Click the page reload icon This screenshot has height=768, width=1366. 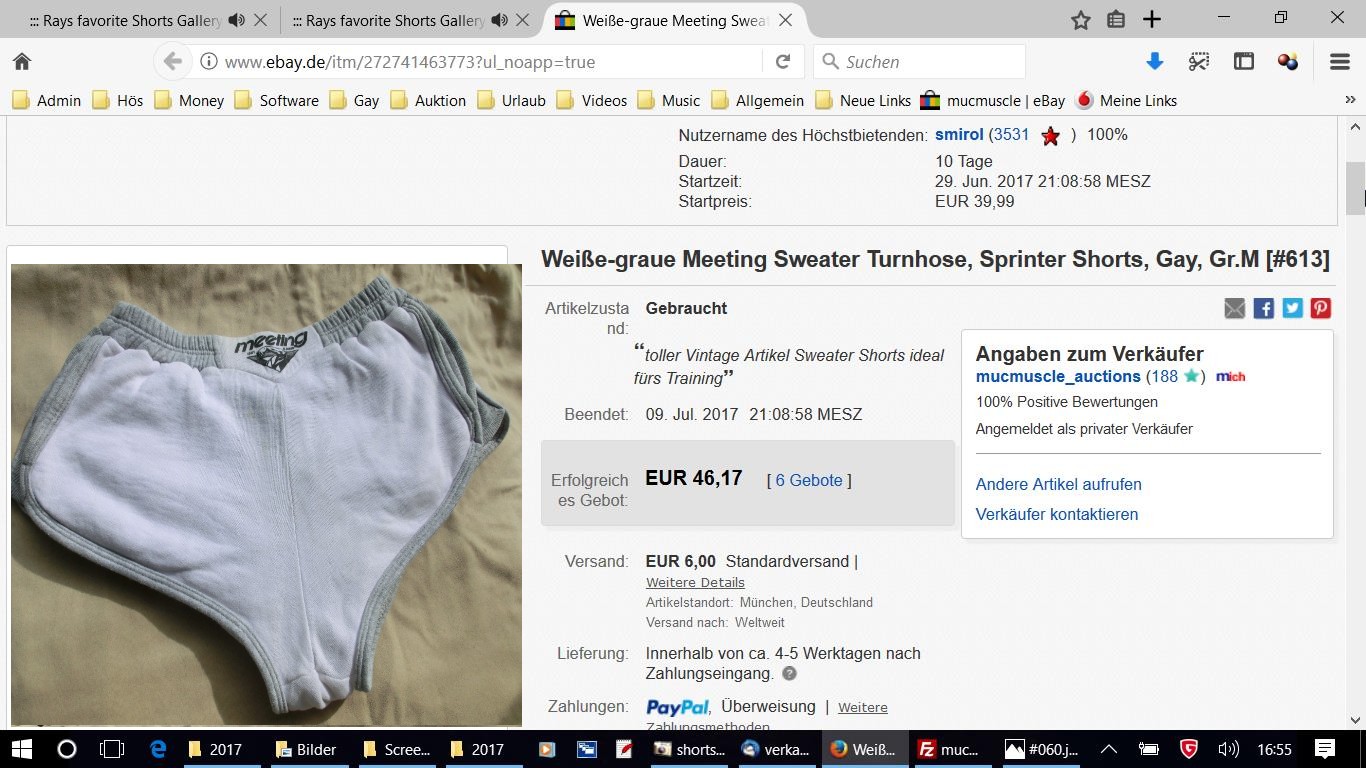click(x=783, y=62)
